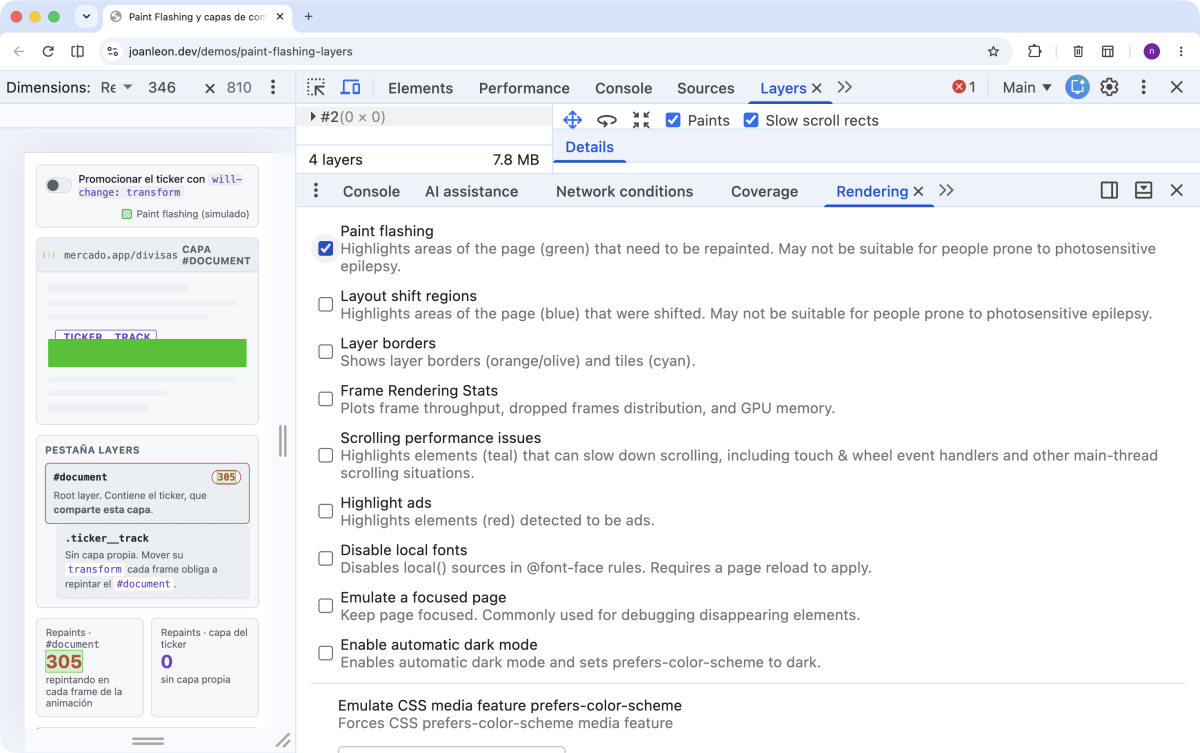Click the reset transform icon in Layers

pos(641,120)
